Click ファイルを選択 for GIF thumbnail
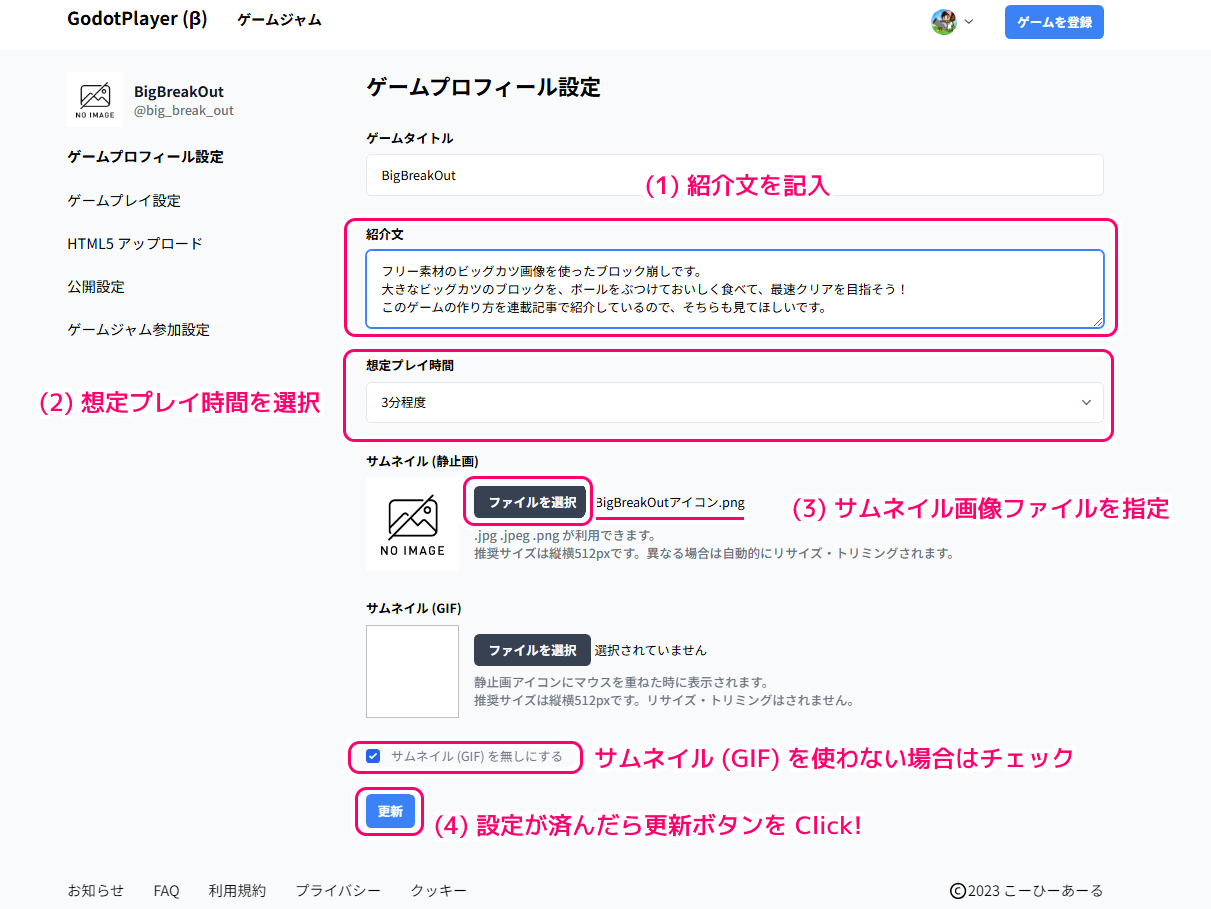Screen dimensions: 1211x909 coord(532,650)
